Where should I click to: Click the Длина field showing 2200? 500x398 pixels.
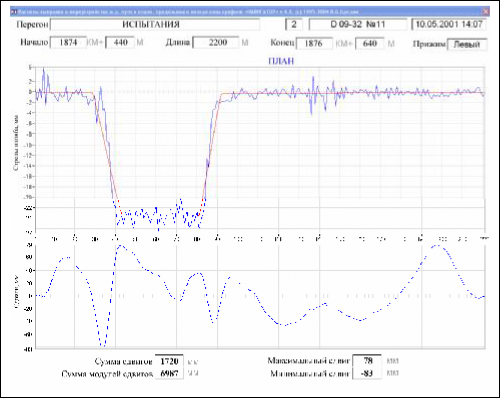216,43
